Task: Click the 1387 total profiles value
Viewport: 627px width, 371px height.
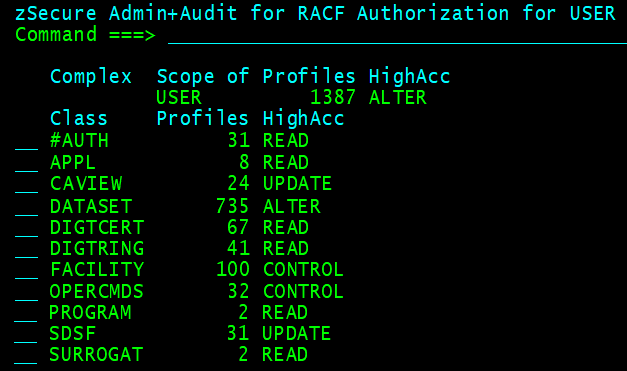Action: click(333, 98)
